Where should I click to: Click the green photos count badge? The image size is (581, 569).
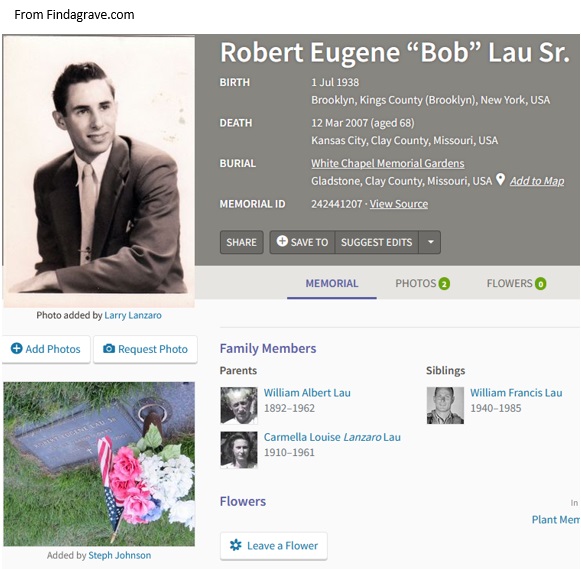[444, 284]
